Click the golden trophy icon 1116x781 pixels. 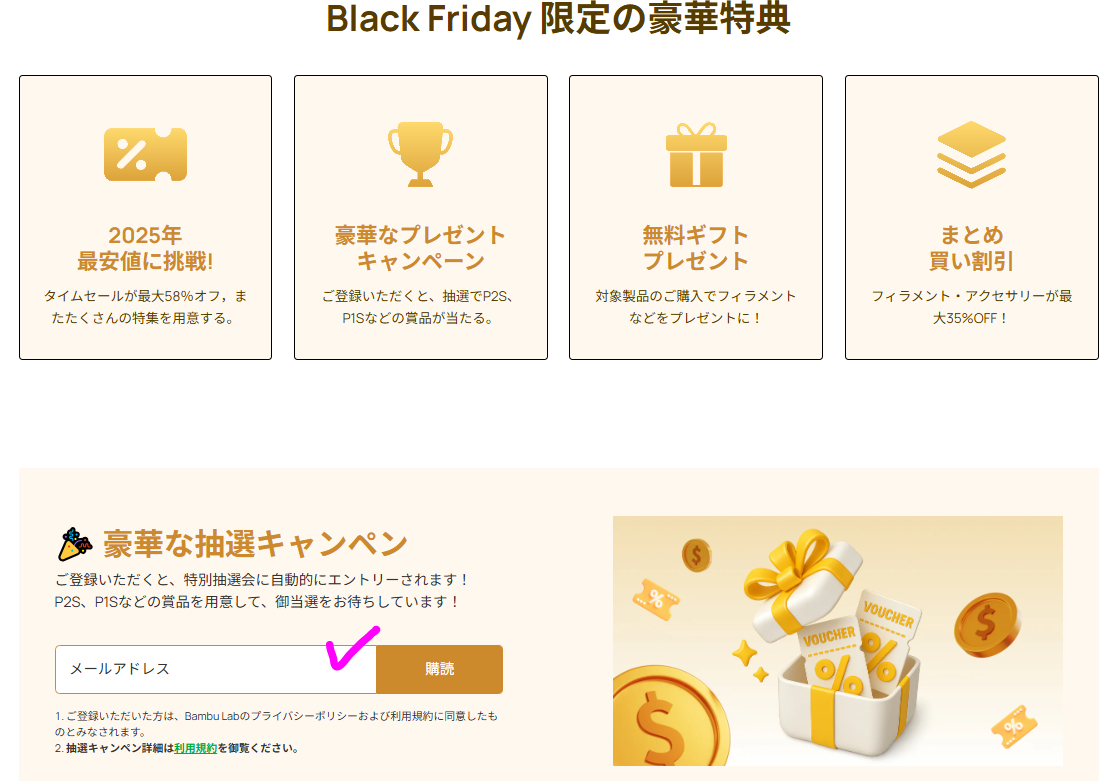tap(421, 154)
